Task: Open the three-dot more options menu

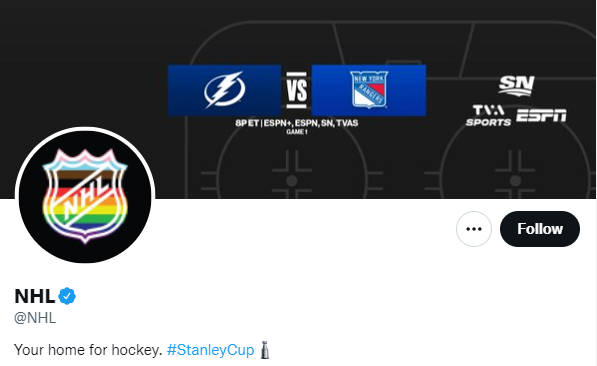Action: tap(474, 229)
